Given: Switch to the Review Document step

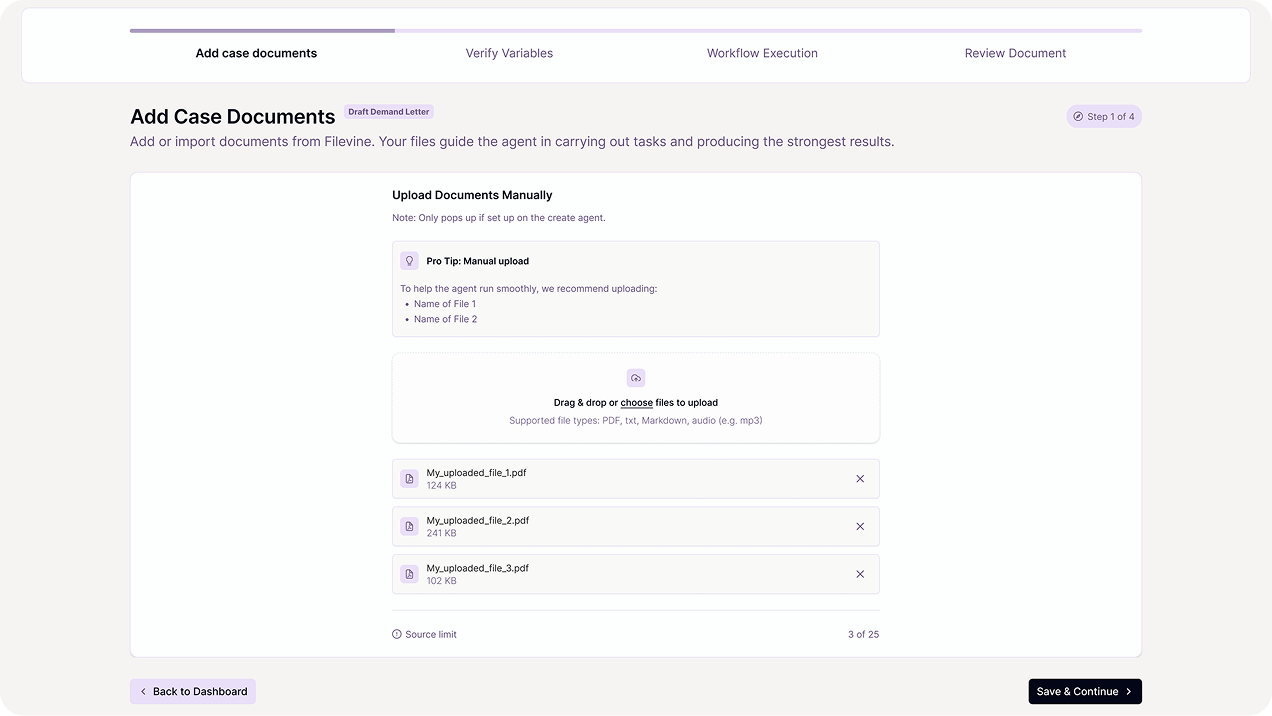Looking at the screenshot, I should click(1015, 53).
